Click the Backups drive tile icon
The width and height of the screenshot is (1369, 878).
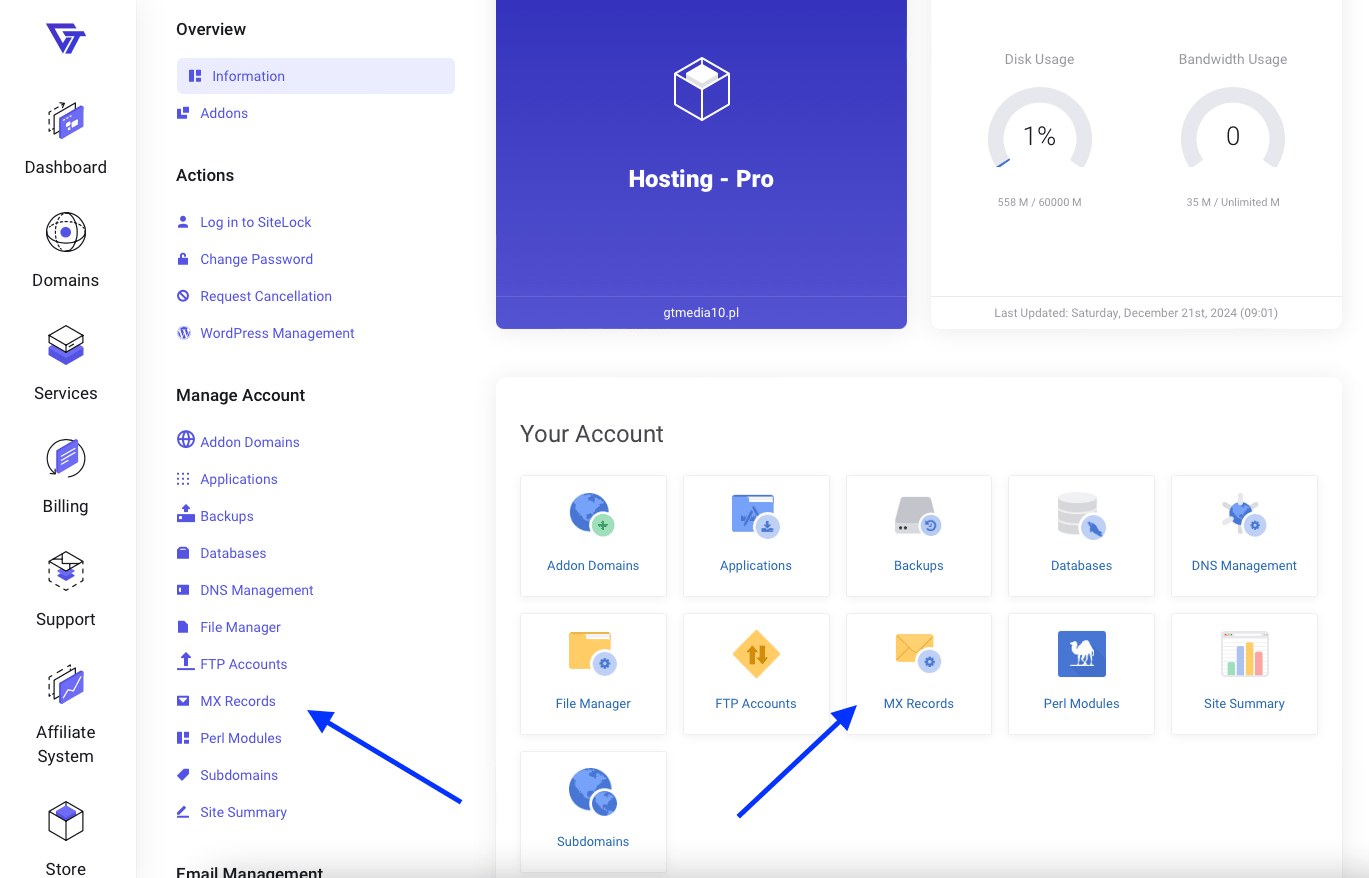918,516
